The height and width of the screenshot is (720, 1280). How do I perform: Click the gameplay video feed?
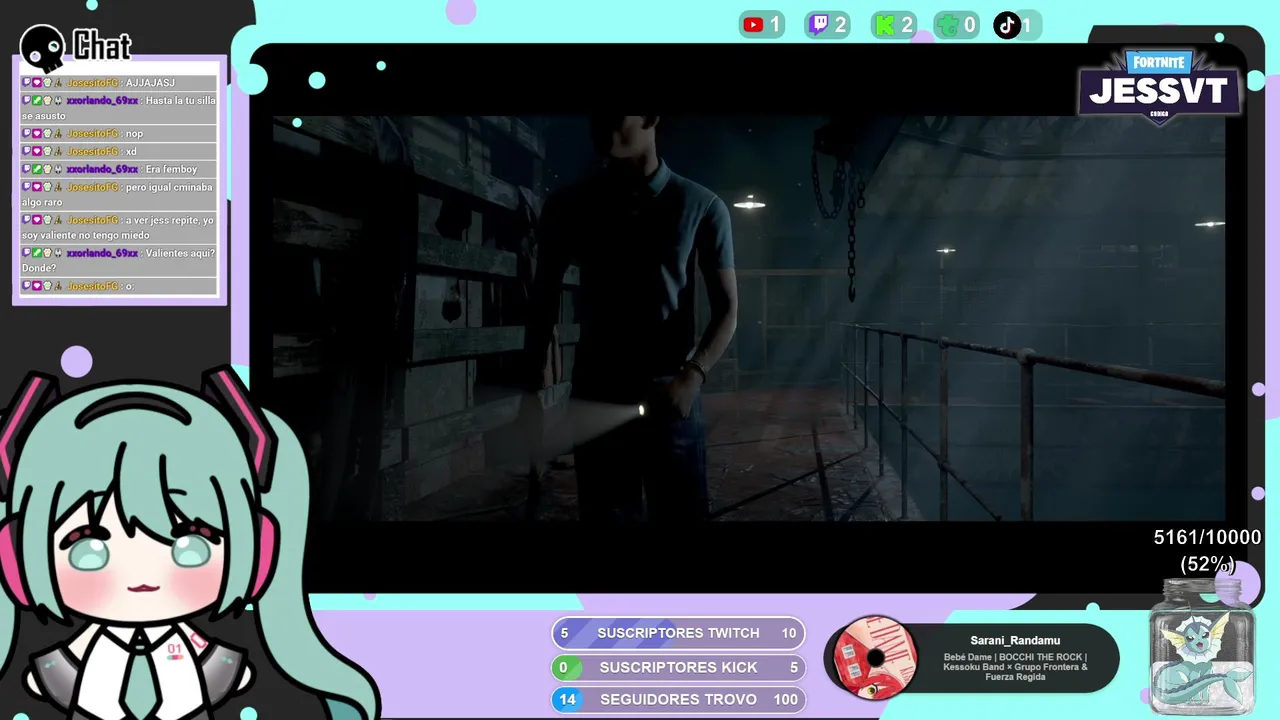[x=749, y=318]
